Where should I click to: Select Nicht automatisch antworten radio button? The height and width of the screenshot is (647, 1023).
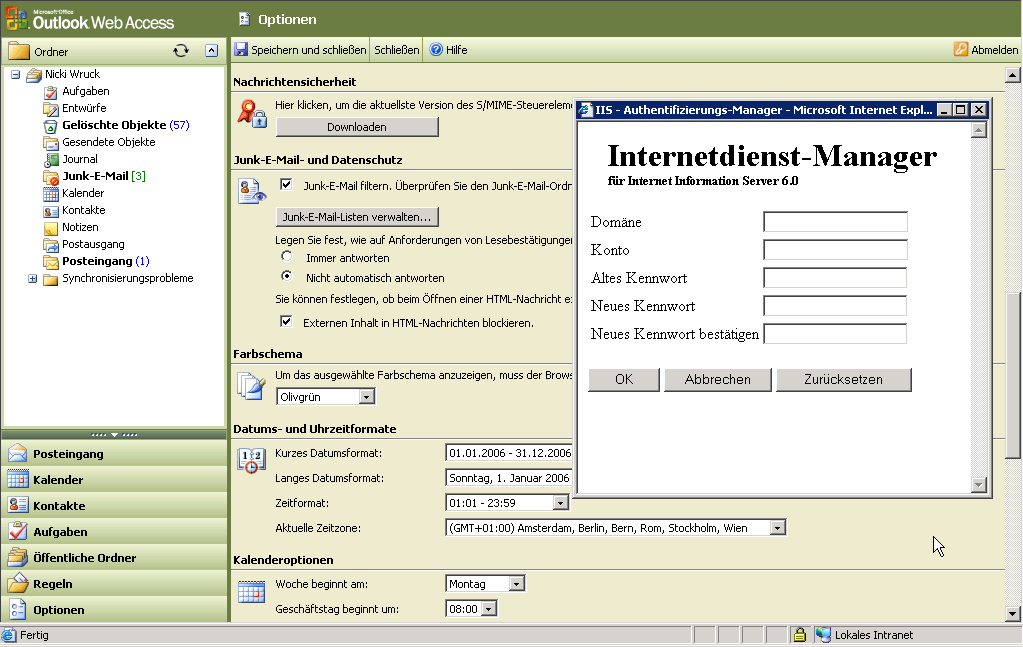point(286,276)
